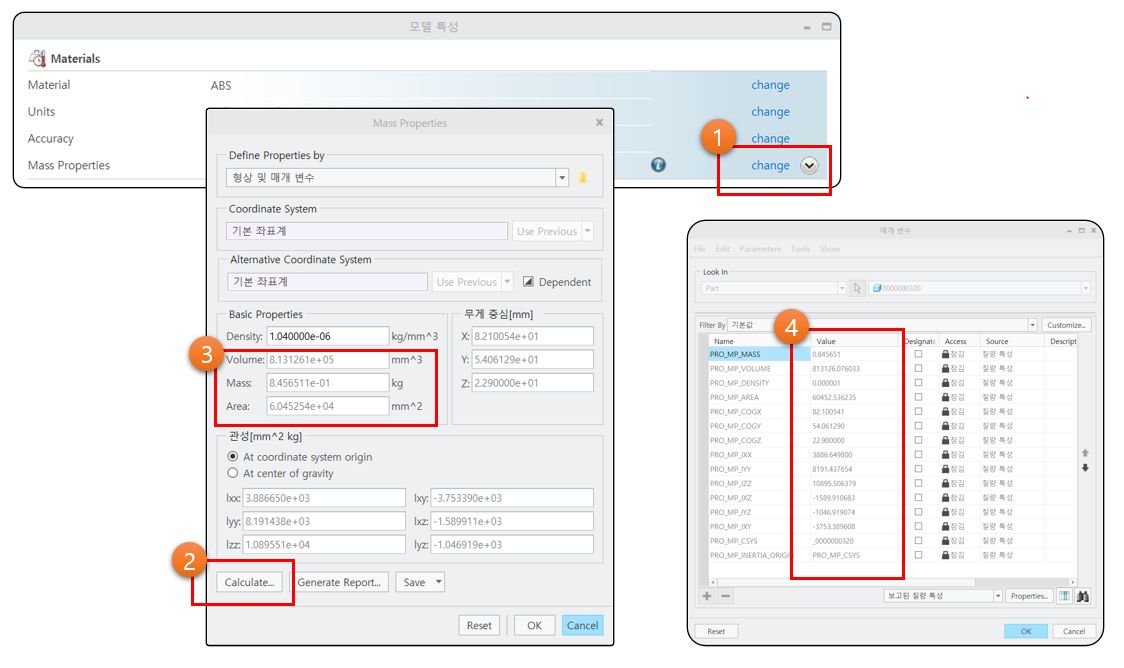Check Designate for PRO_MP_INERTIA_ORIGIN
The height and width of the screenshot is (668, 1124).
tap(918, 555)
